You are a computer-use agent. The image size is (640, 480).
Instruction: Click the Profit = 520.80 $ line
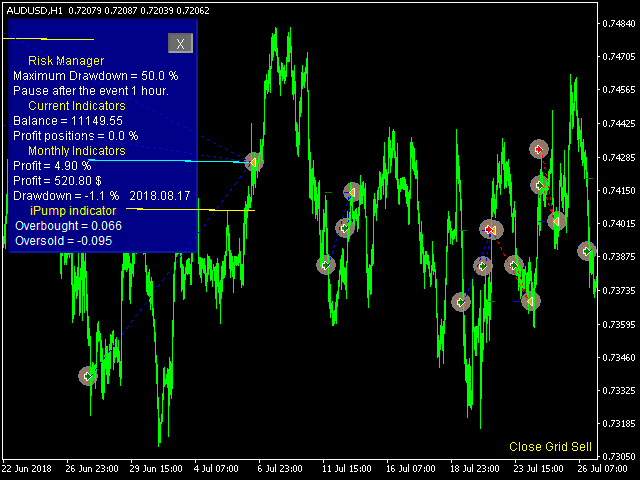coord(57,181)
